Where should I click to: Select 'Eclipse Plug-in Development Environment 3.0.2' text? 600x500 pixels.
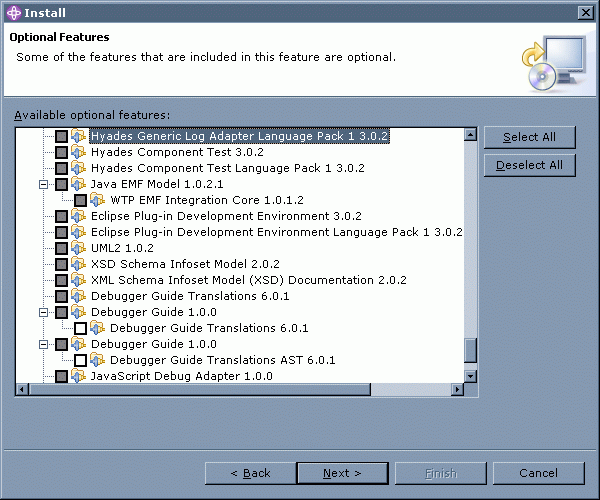point(226,217)
